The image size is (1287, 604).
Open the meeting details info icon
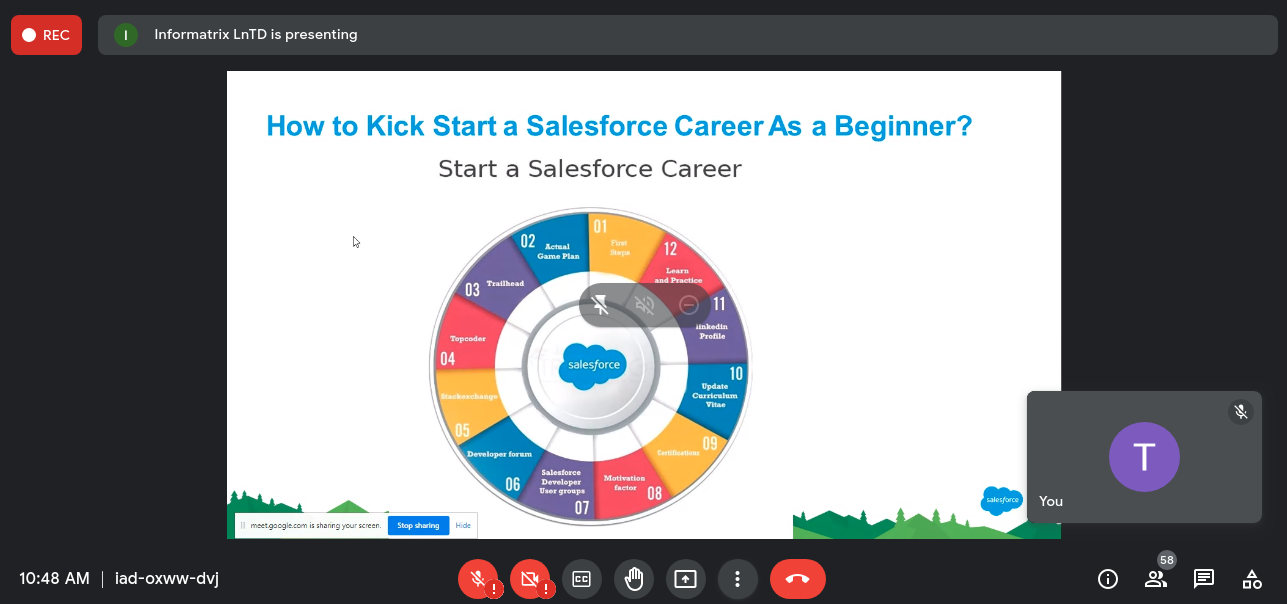point(1108,578)
